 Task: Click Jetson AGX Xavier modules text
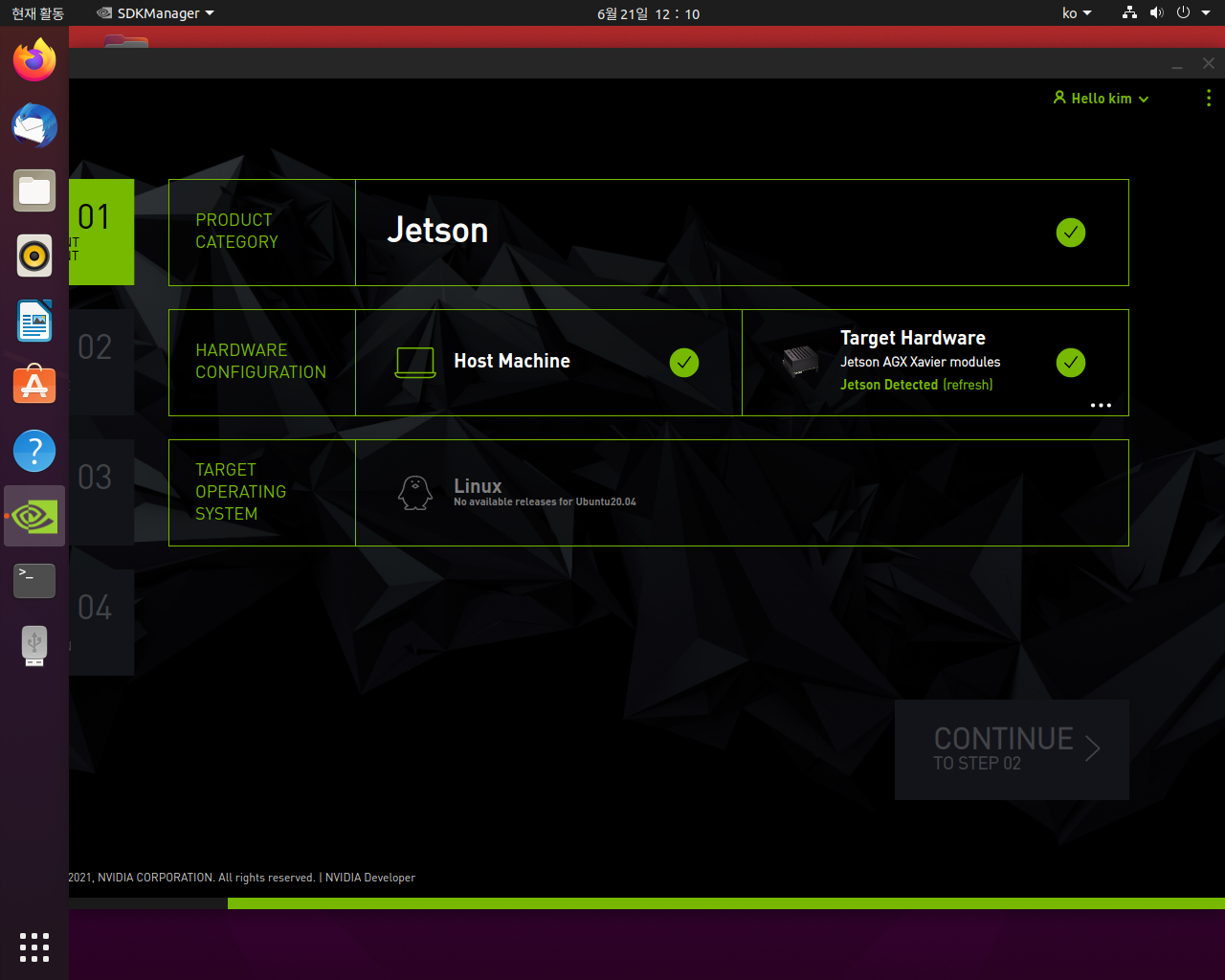tap(921, 362)
